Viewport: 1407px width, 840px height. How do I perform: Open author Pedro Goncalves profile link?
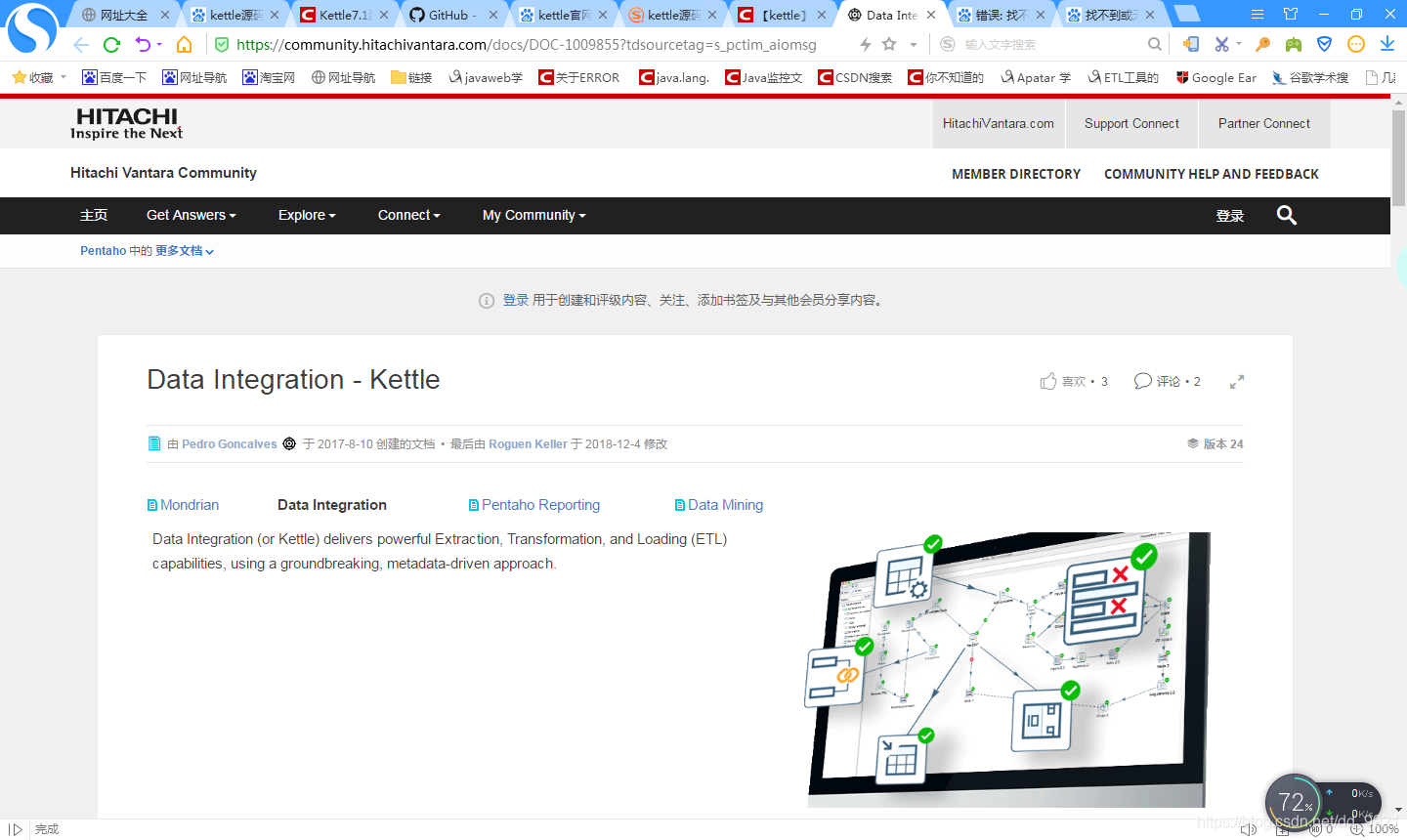pos(229,444)
